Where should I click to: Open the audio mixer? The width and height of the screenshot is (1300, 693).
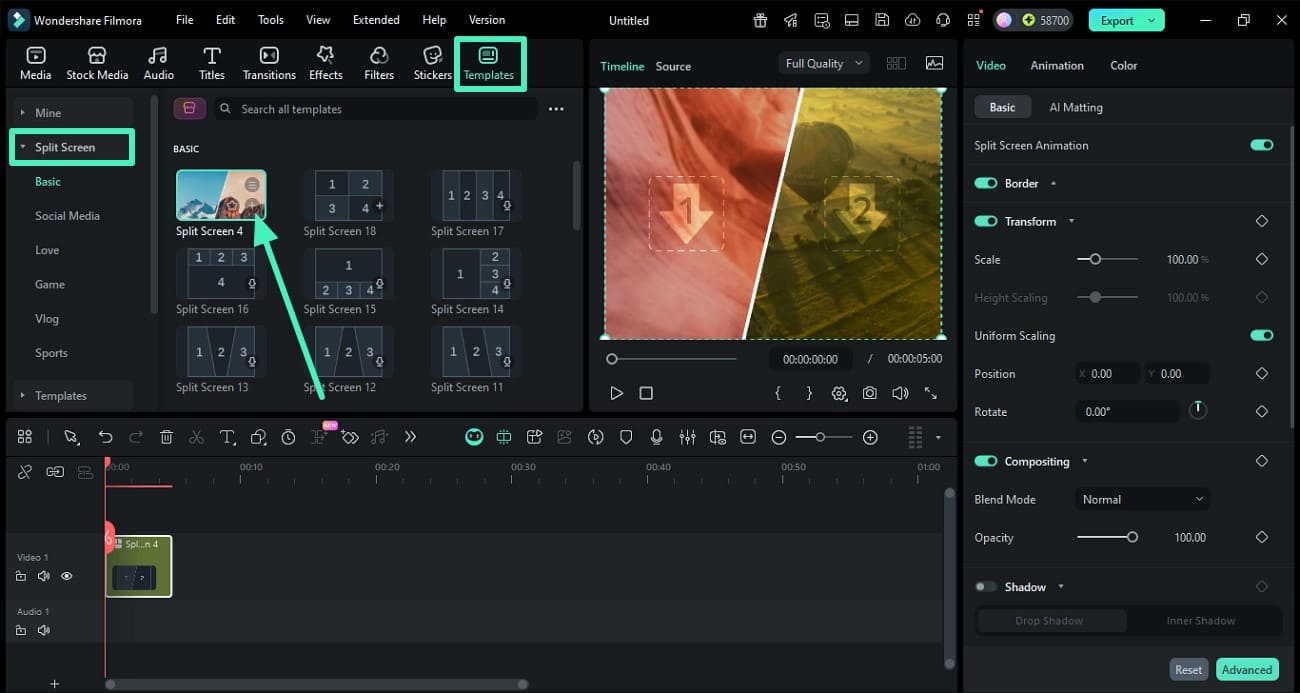(687, 437)
